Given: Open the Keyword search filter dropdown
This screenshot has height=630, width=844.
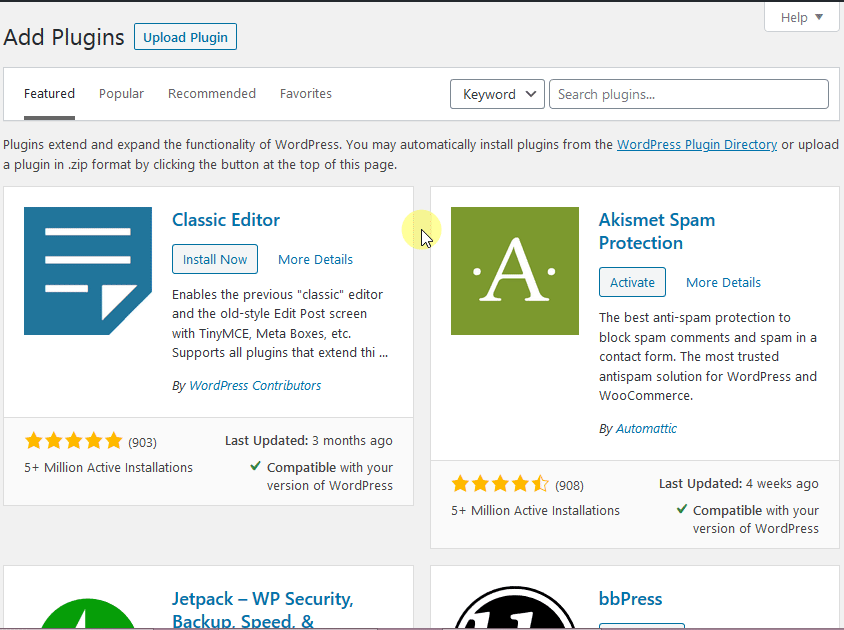Looking at the screenshot, I should coord(497,94).
